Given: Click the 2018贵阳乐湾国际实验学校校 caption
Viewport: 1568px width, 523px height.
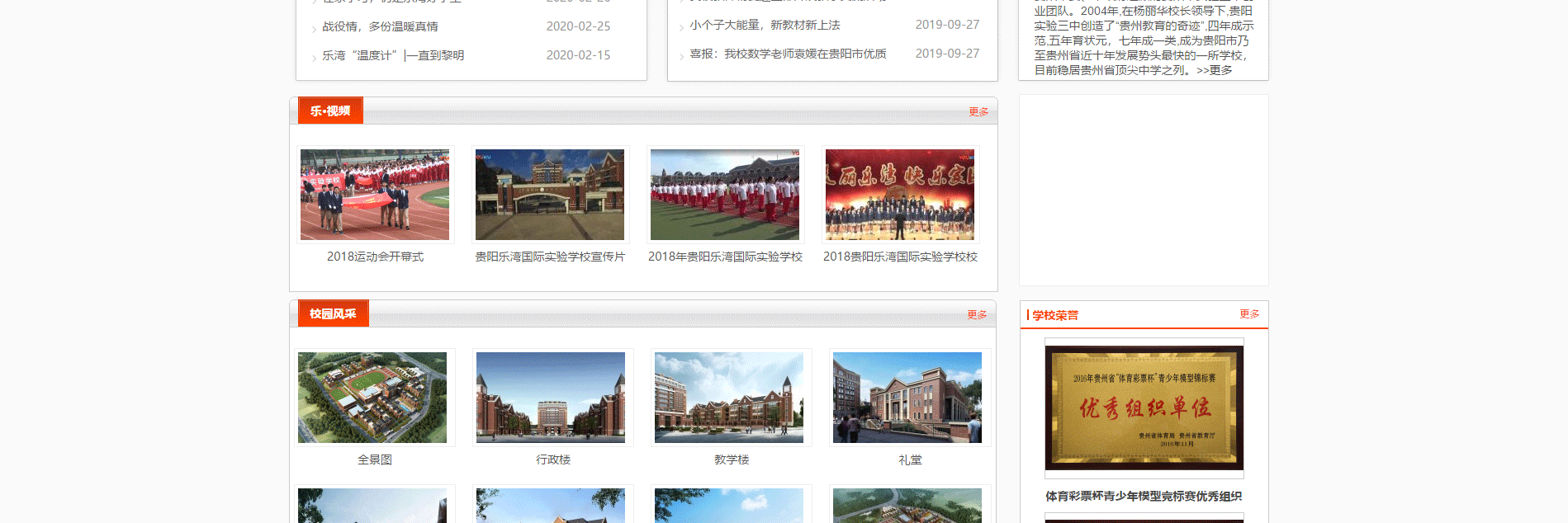Looking at the screenshot, I should (900, 257).
